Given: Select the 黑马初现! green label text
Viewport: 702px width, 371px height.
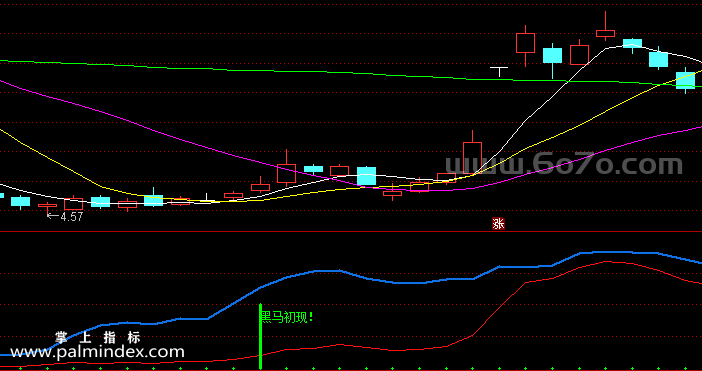Looking at the screenshot, I should [287, 318].
